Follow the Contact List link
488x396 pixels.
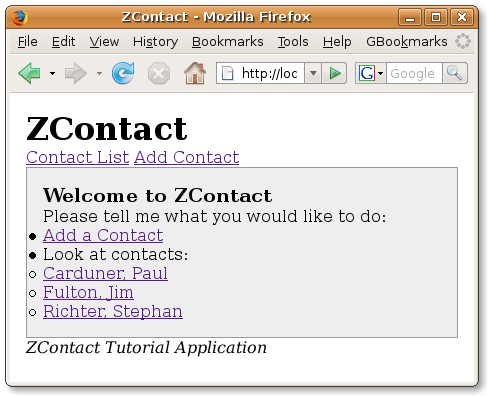(78, 157)
